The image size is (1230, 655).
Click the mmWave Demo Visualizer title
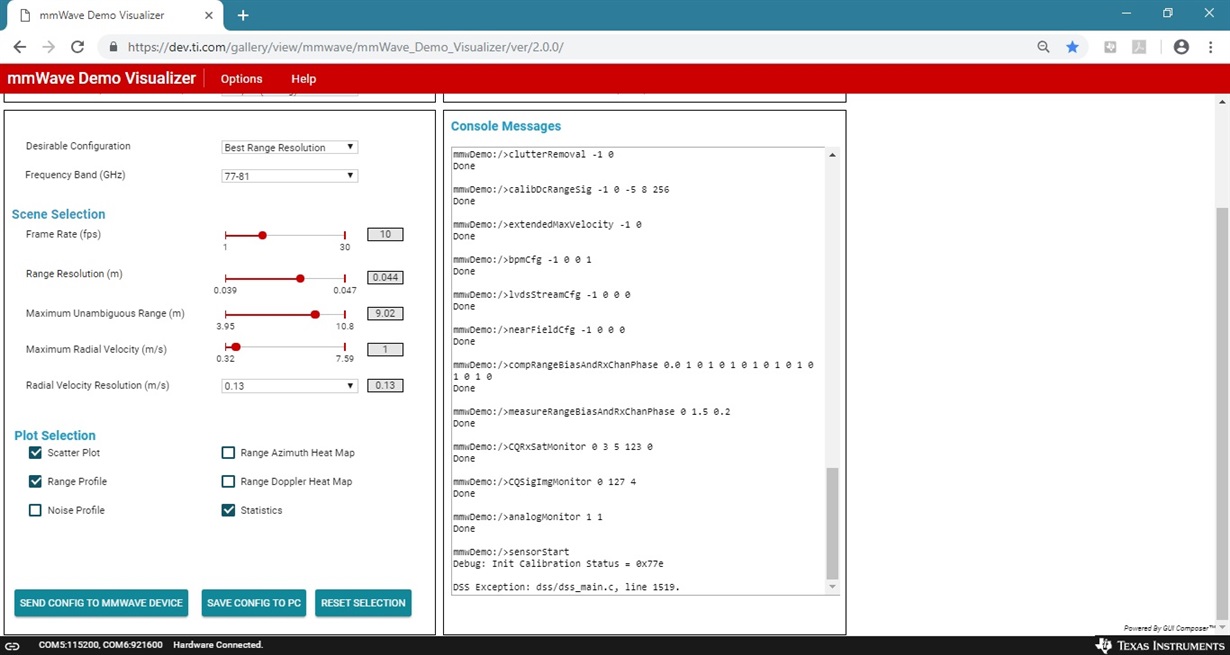[101, 78]
